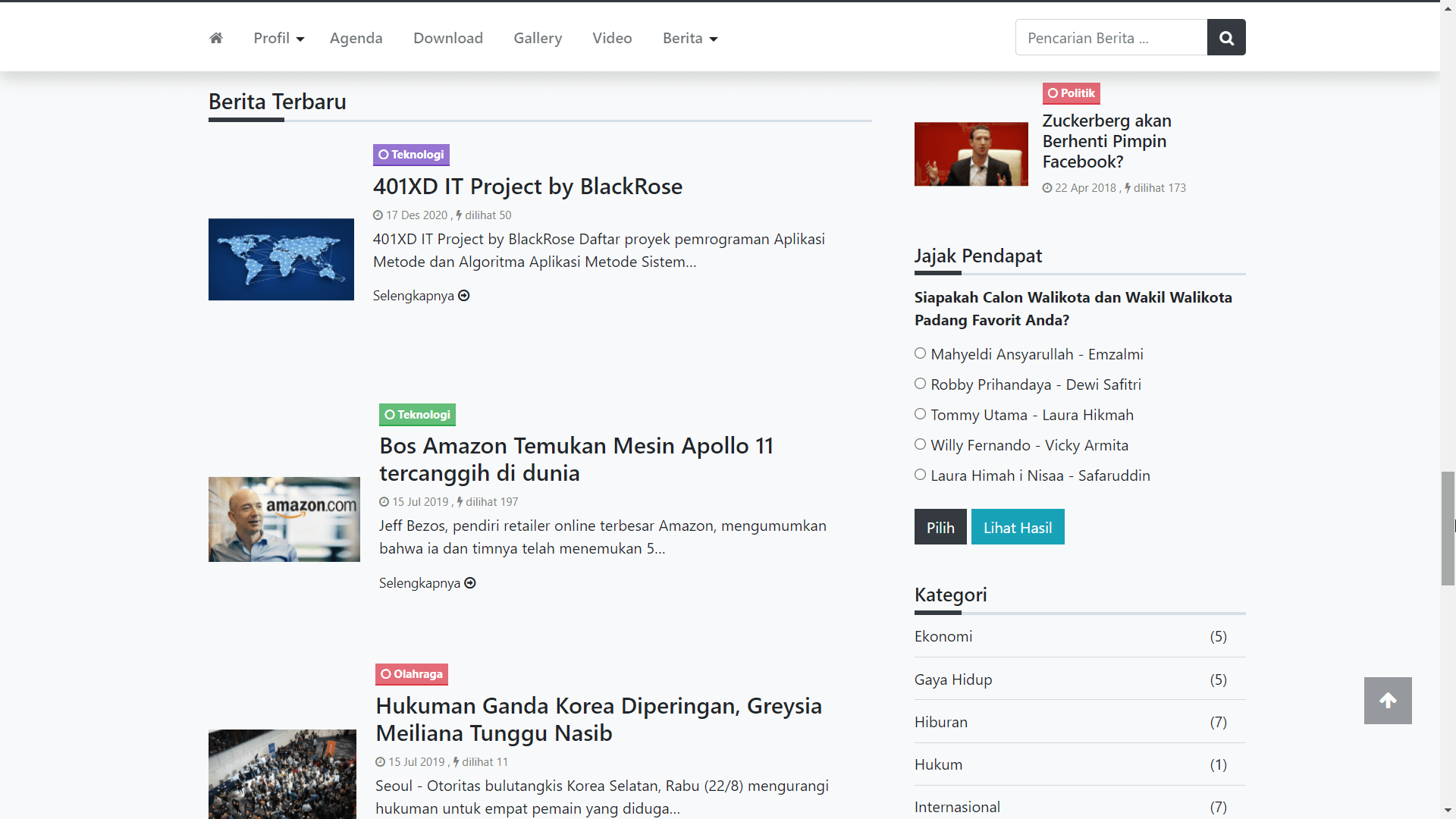This screenshot has height=819, width=1456.
Task: Click the red Olahraga category tag
Action: coord(411,674)
